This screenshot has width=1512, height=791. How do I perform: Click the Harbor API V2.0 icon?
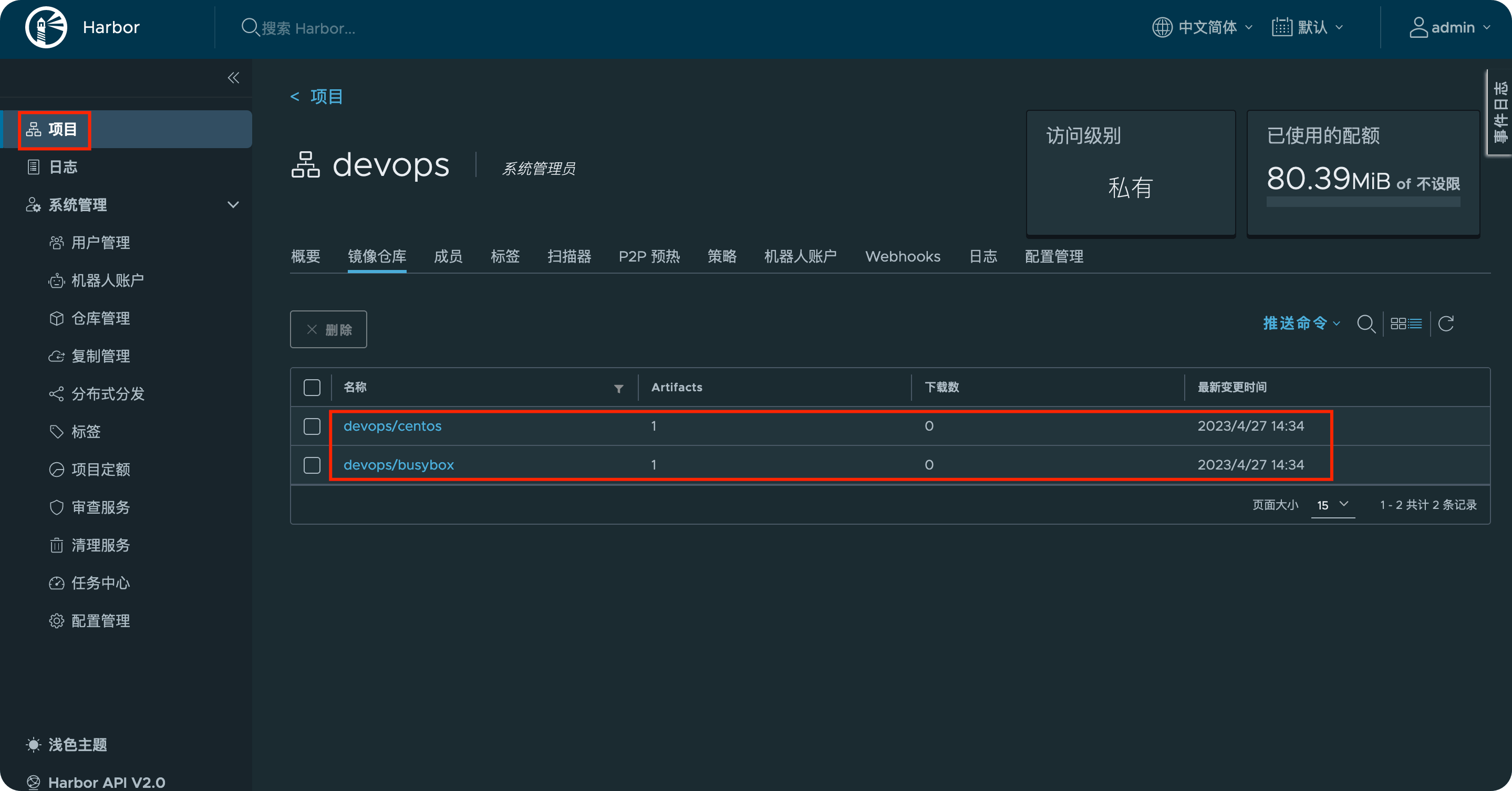34,782
